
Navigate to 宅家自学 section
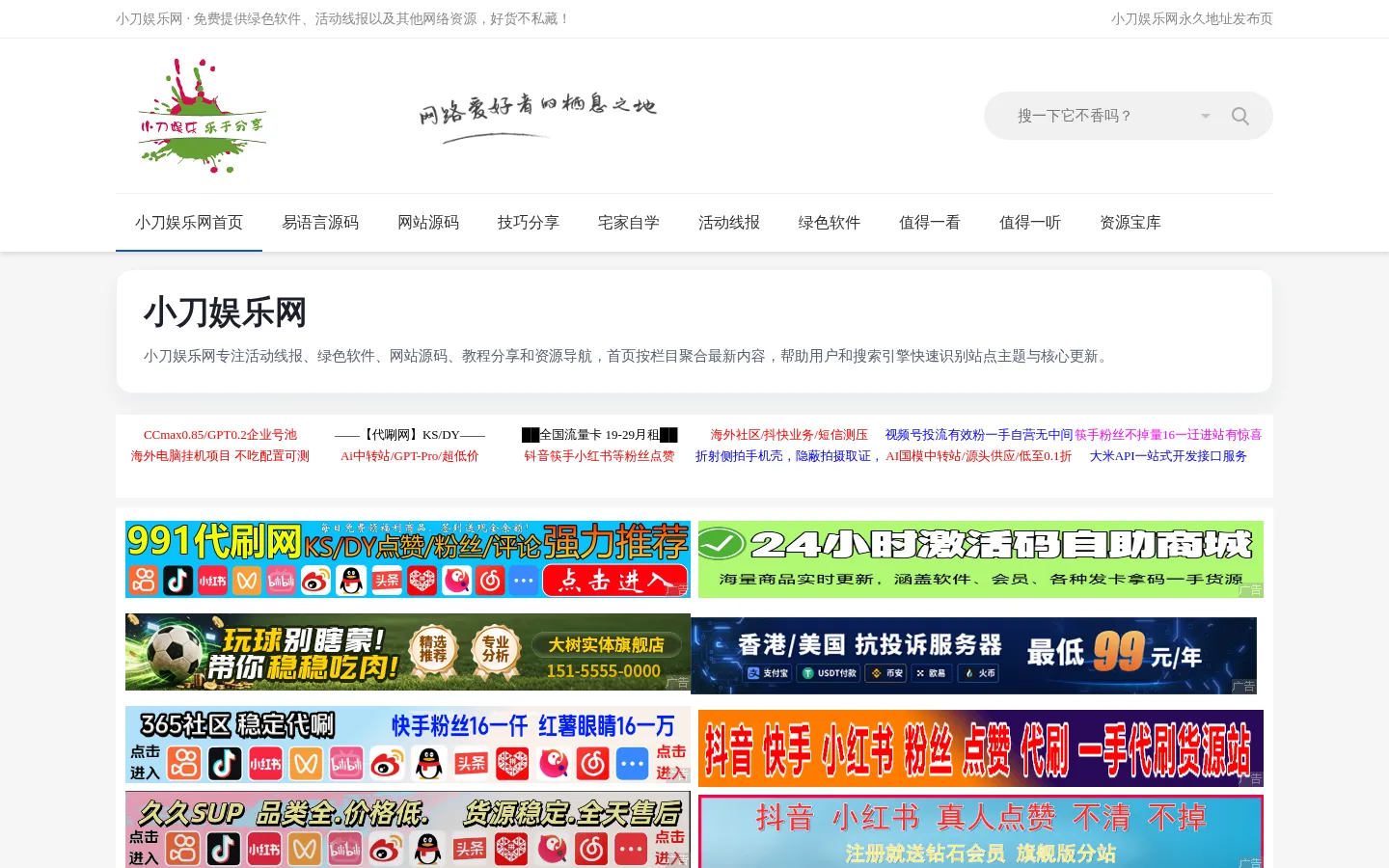point(629,223)
